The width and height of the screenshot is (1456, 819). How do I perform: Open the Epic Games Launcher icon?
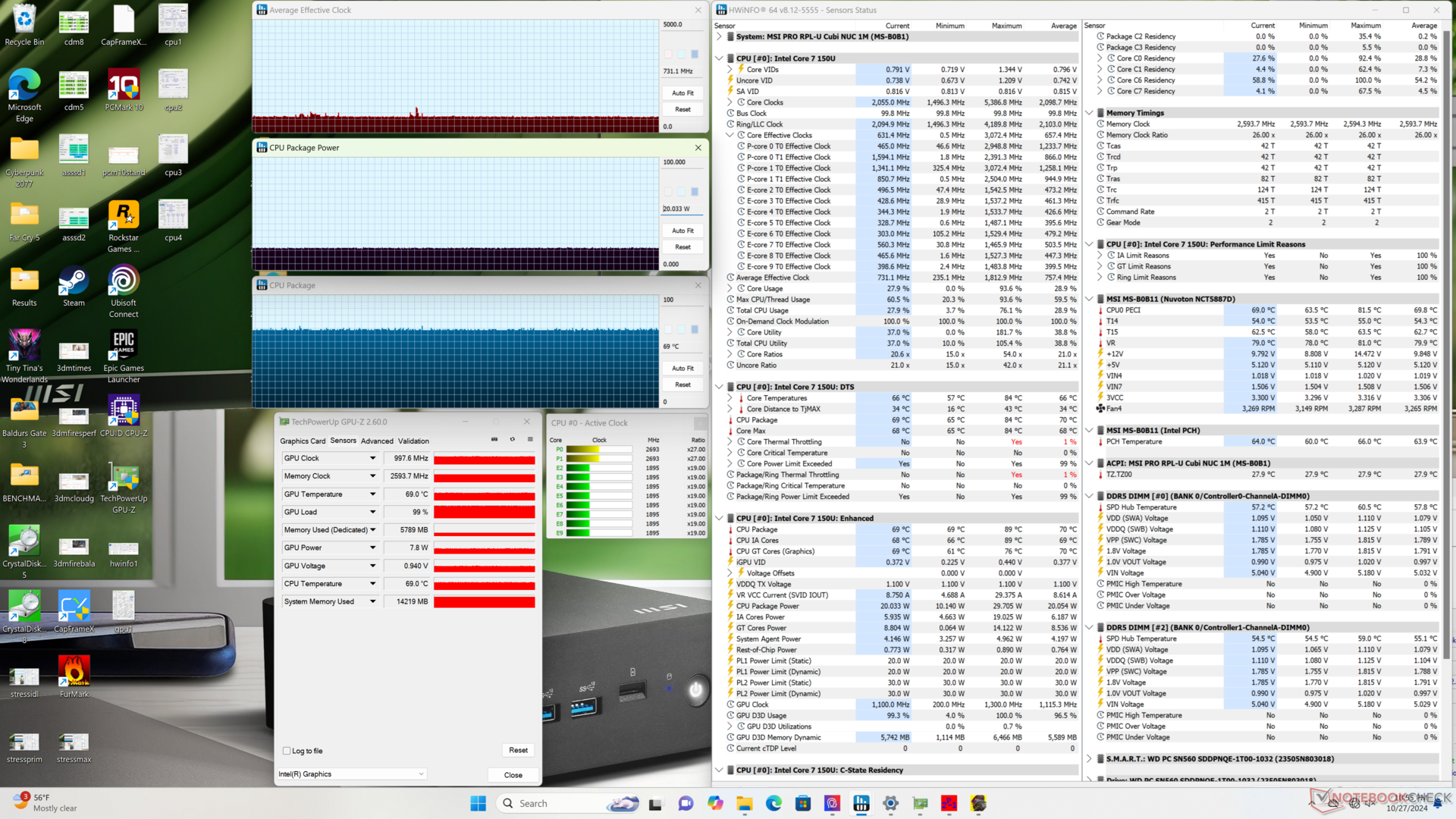click(124, 356)
